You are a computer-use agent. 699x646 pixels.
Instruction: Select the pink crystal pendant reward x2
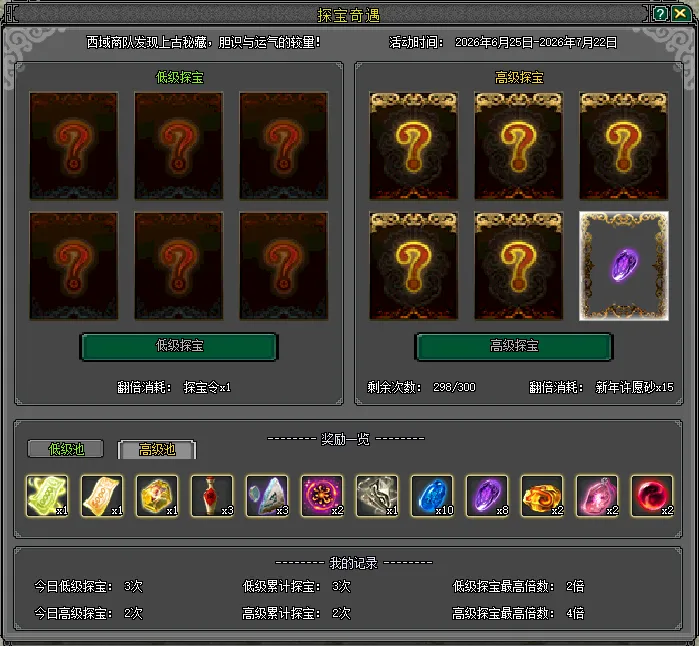(x=597, y=496)
